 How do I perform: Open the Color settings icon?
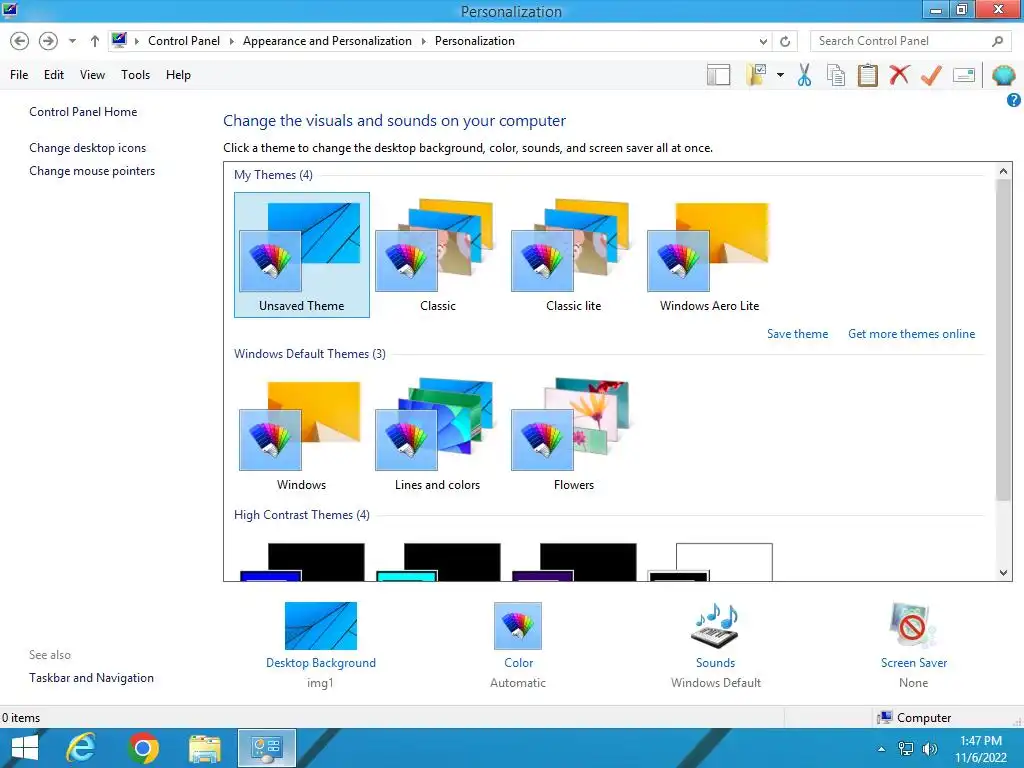[518, 626]
